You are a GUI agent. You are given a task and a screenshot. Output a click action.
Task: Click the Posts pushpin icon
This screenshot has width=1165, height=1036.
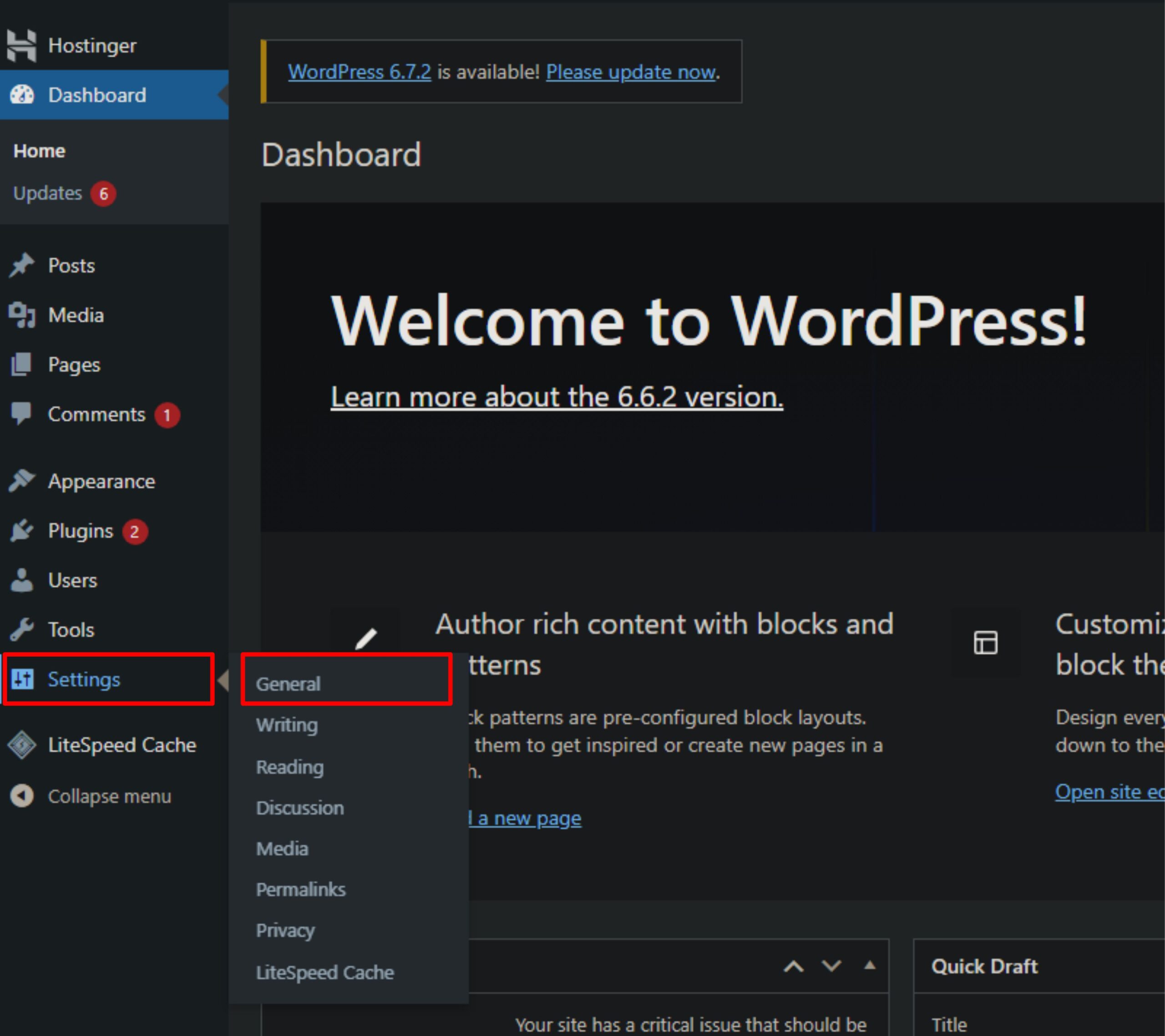coord(22,265)
